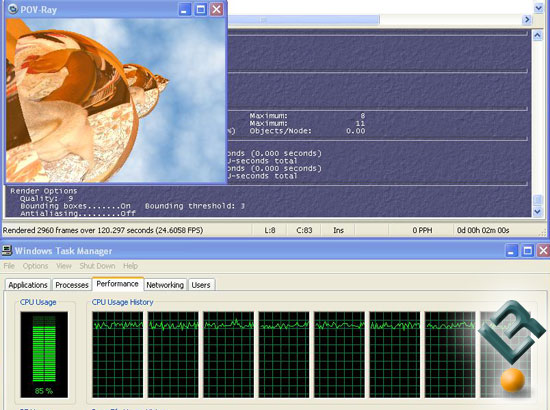Click the horizontal scrollbar thumb near the top
This screenshot has height=410, width=550.
point(303,20)
